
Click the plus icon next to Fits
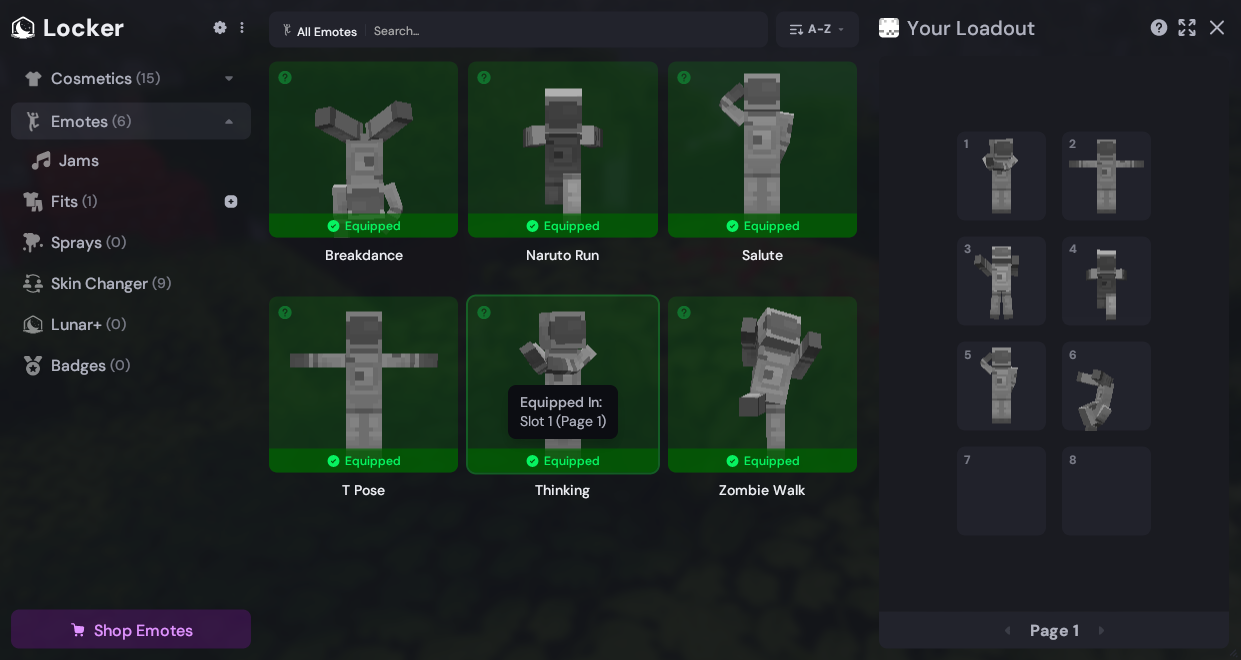[231, 202]
